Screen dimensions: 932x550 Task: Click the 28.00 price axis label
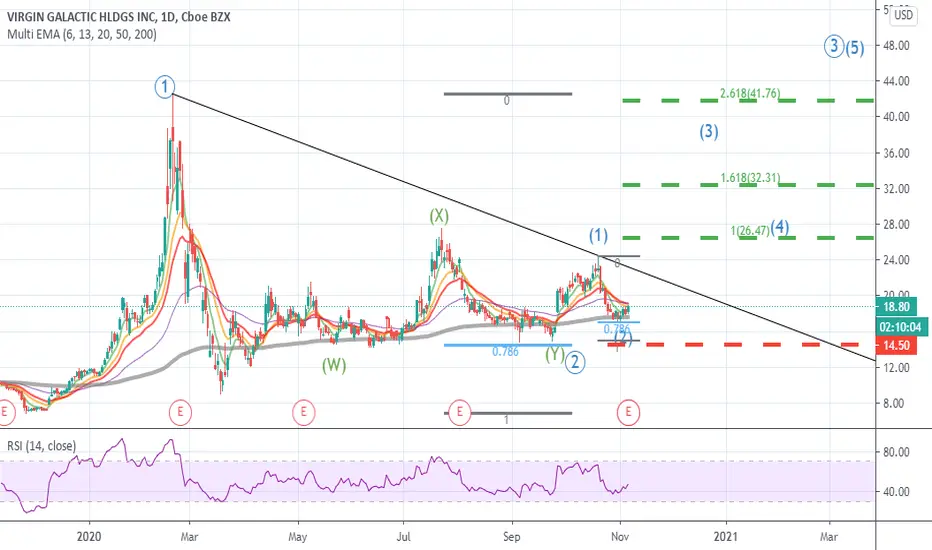click(896, 225)
